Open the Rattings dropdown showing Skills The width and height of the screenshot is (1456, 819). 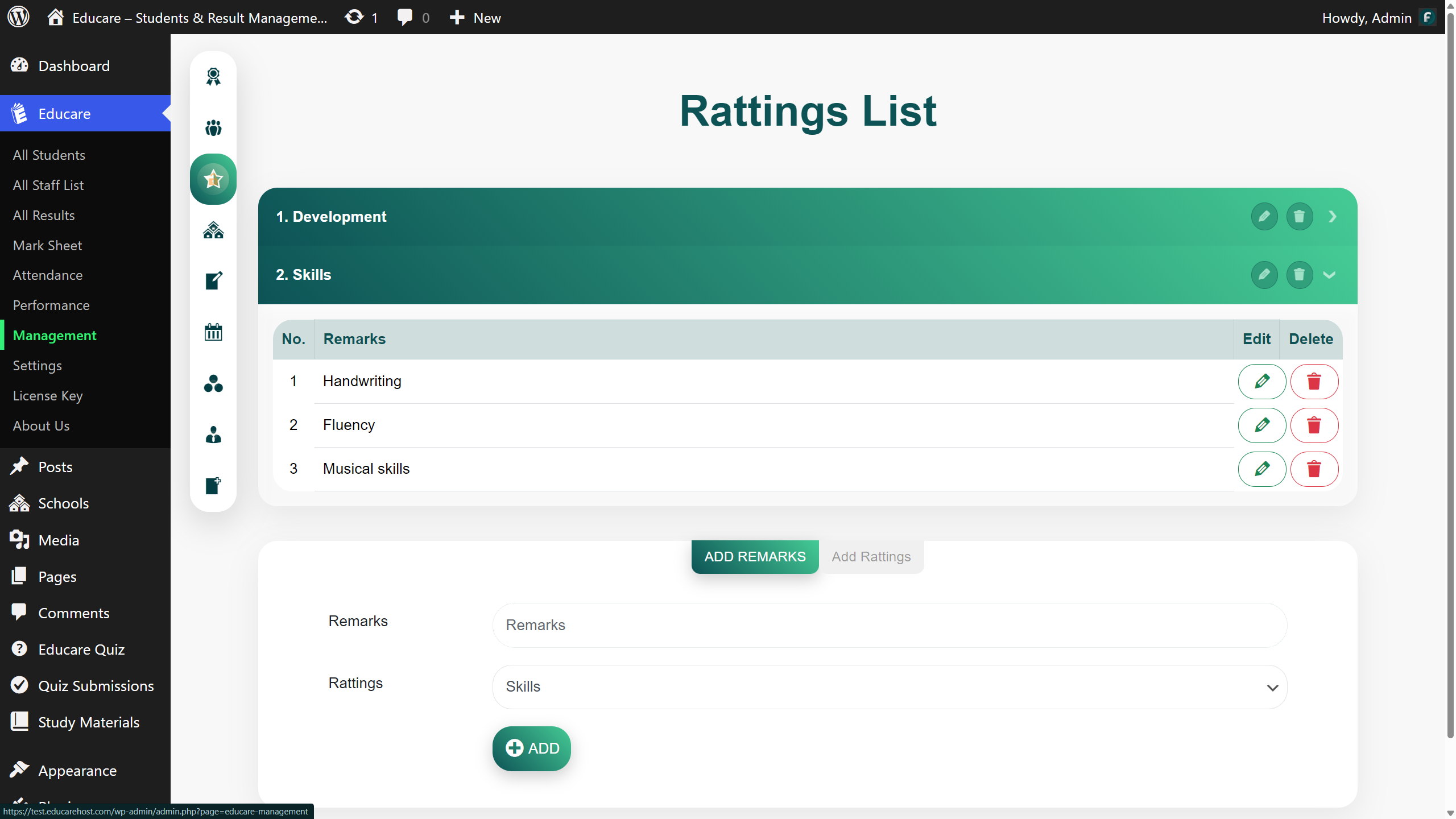point(890,687)
